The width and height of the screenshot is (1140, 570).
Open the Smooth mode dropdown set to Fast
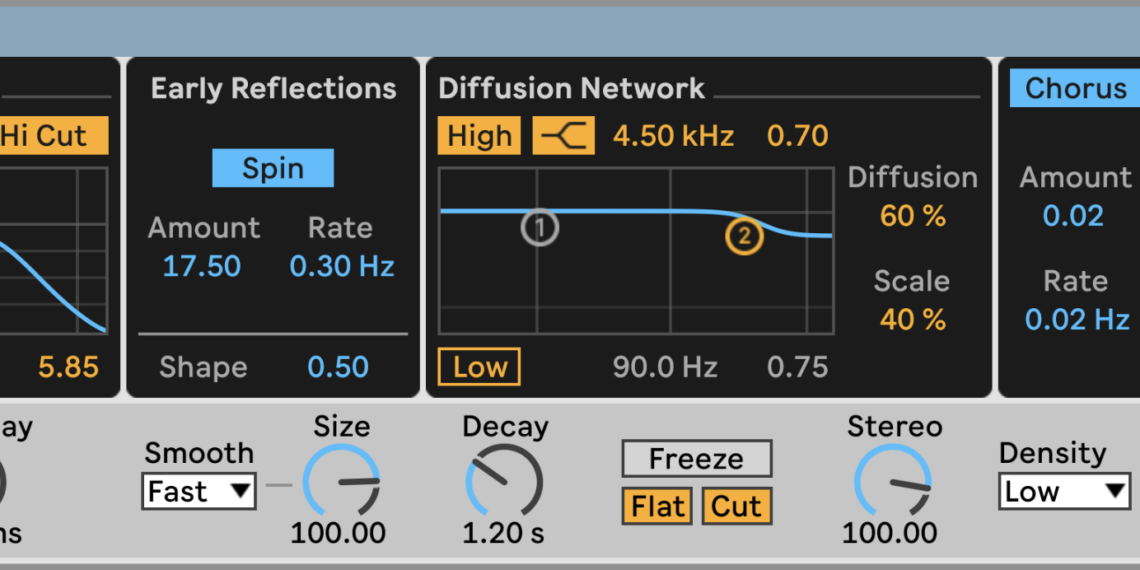coord(198,492)
